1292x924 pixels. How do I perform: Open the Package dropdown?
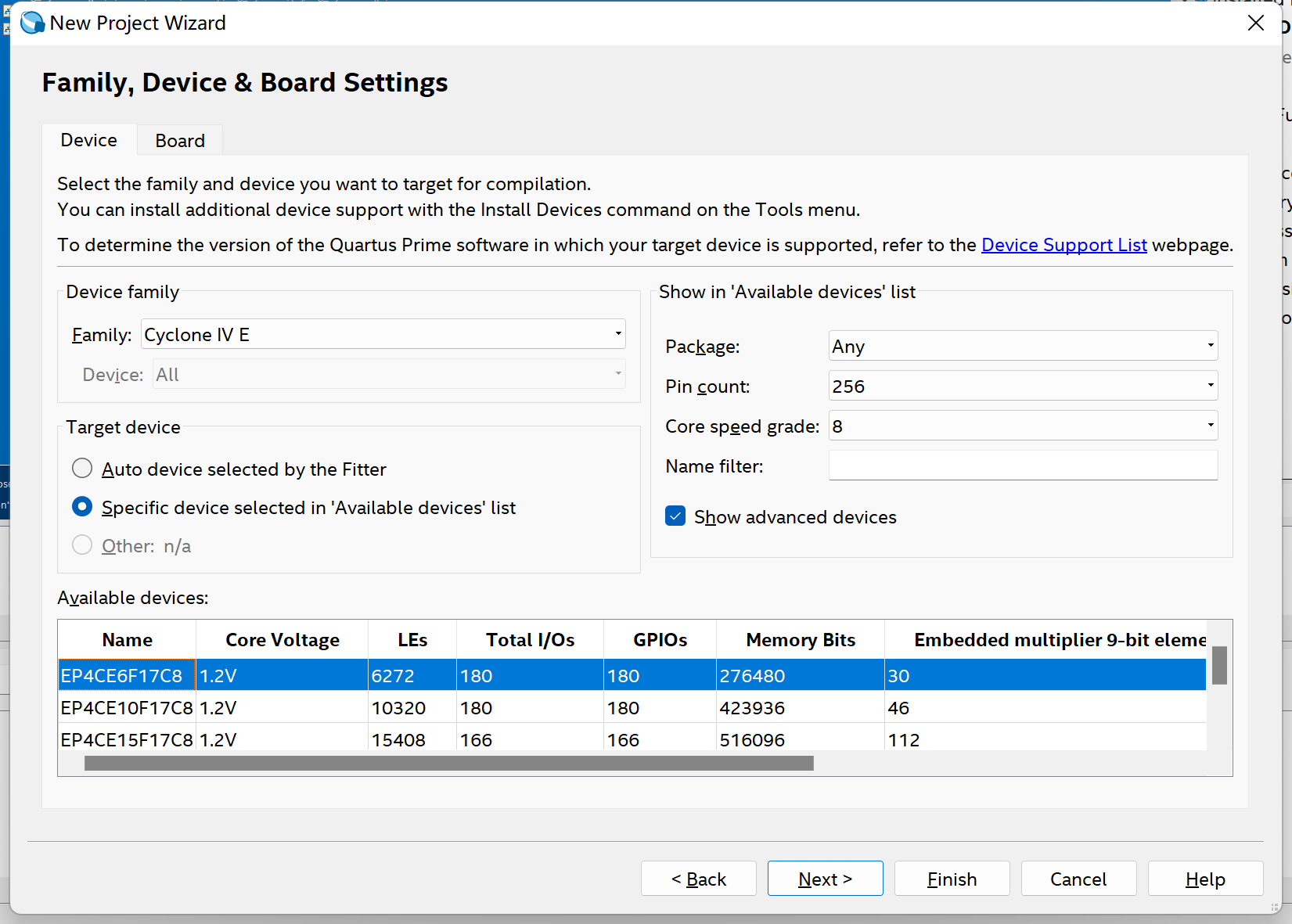point(1023,346)
